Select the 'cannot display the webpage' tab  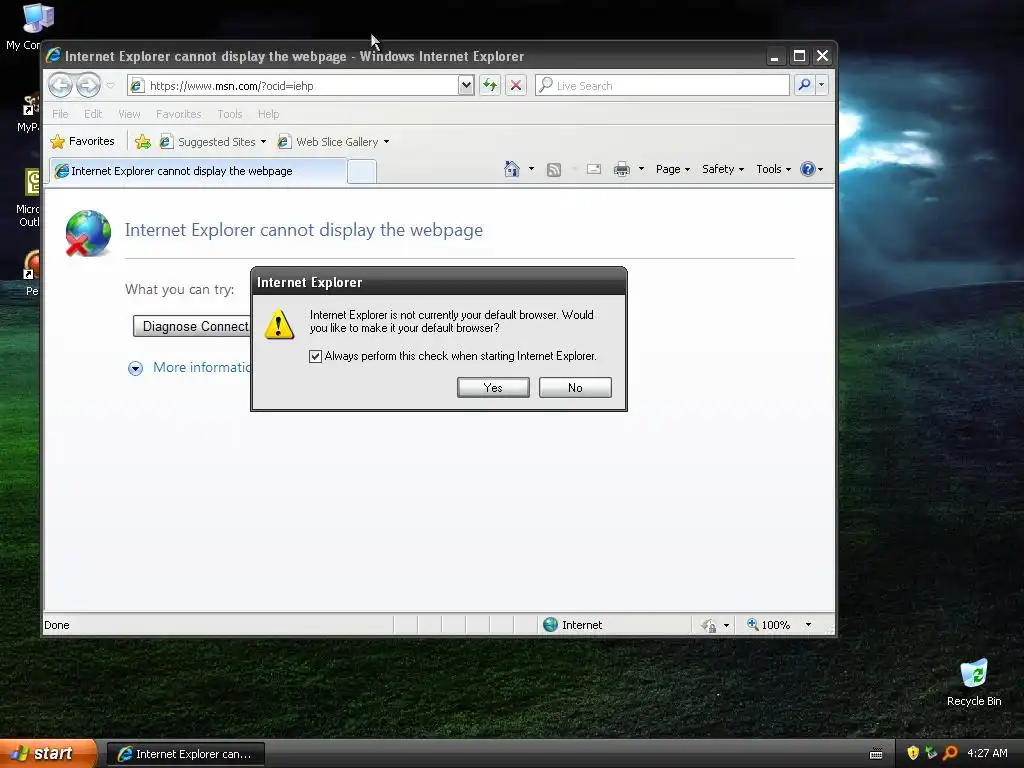pos(197,171)
